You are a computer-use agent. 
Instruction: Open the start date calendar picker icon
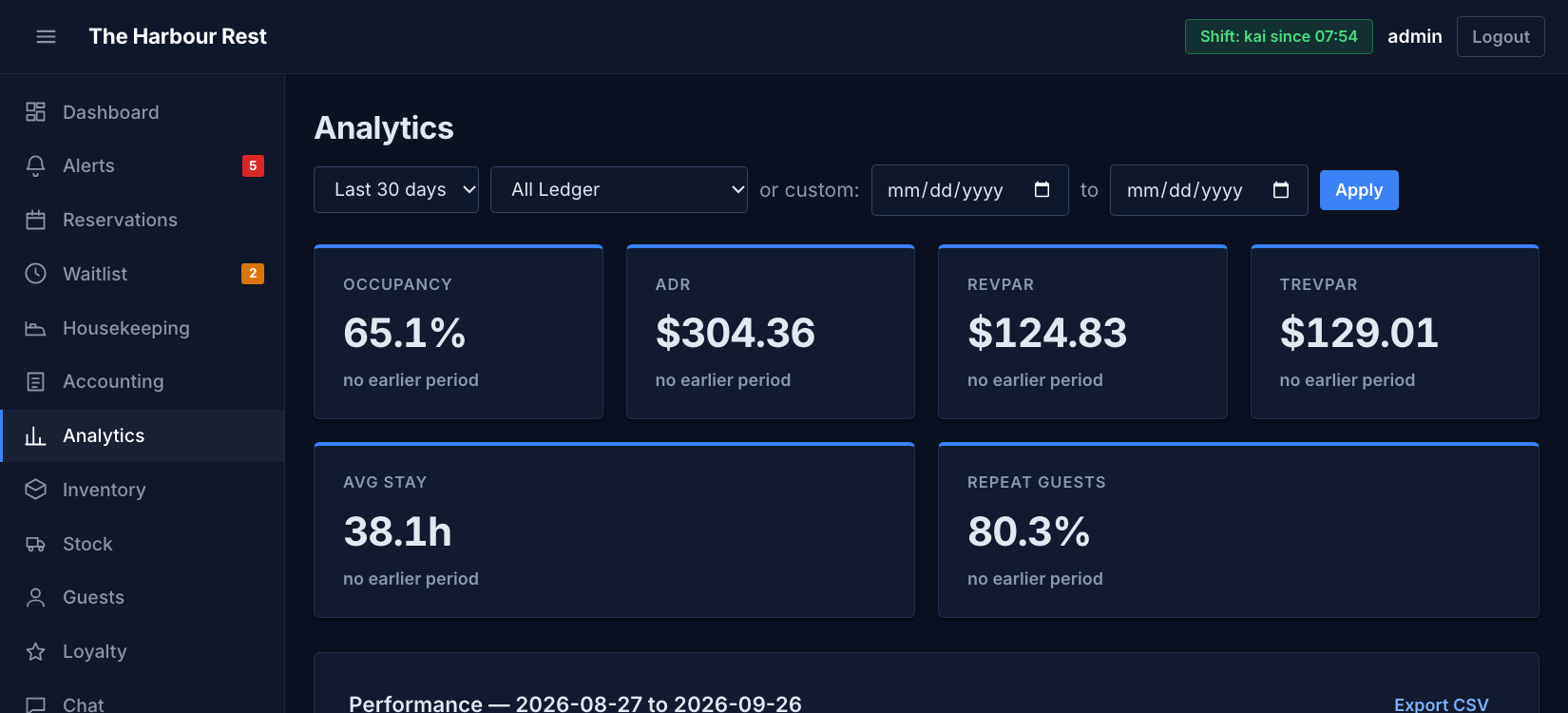1042,189
